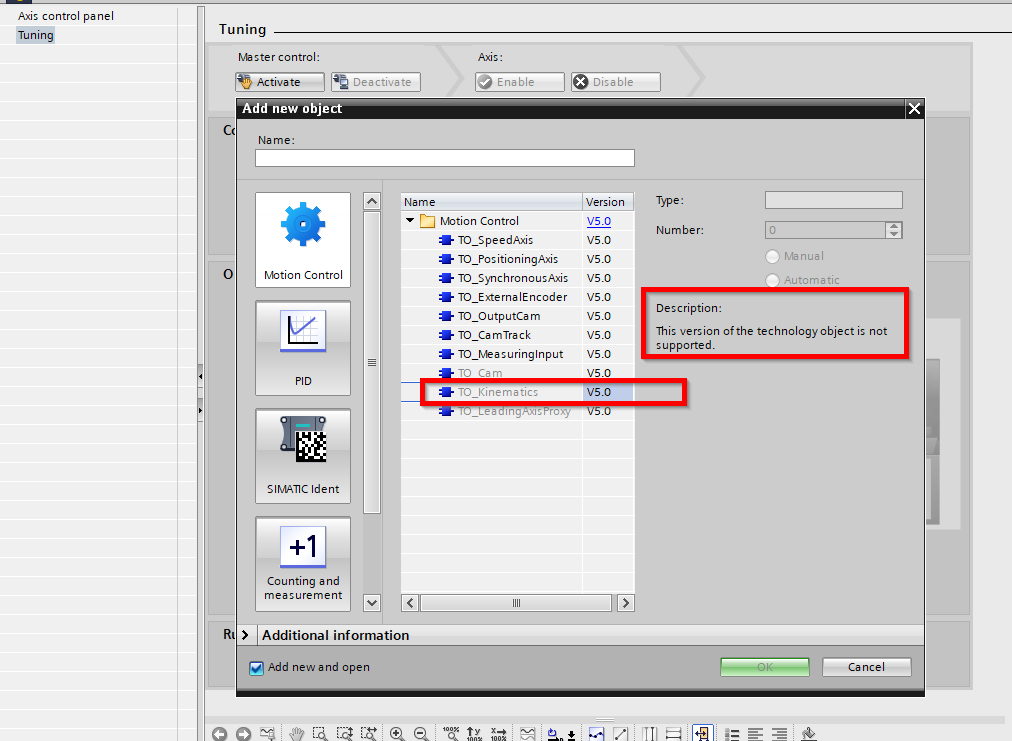Screen dimensions: 1012x741
Task: Click the Number field down arrow
Action: [893, 234]
